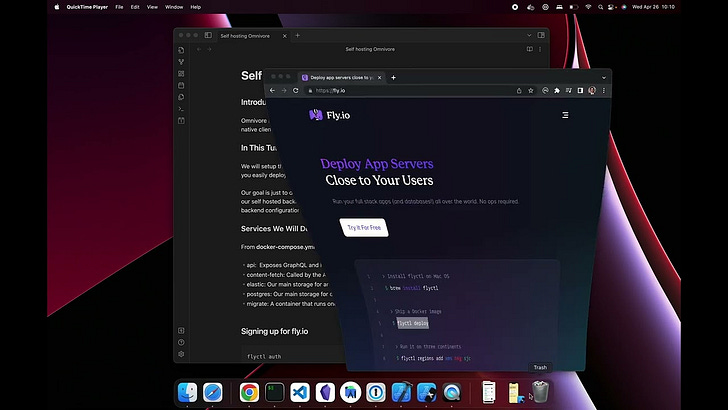Click highlighted flyctl deploy command
728x410 pixels.
(x=413, y=323)
